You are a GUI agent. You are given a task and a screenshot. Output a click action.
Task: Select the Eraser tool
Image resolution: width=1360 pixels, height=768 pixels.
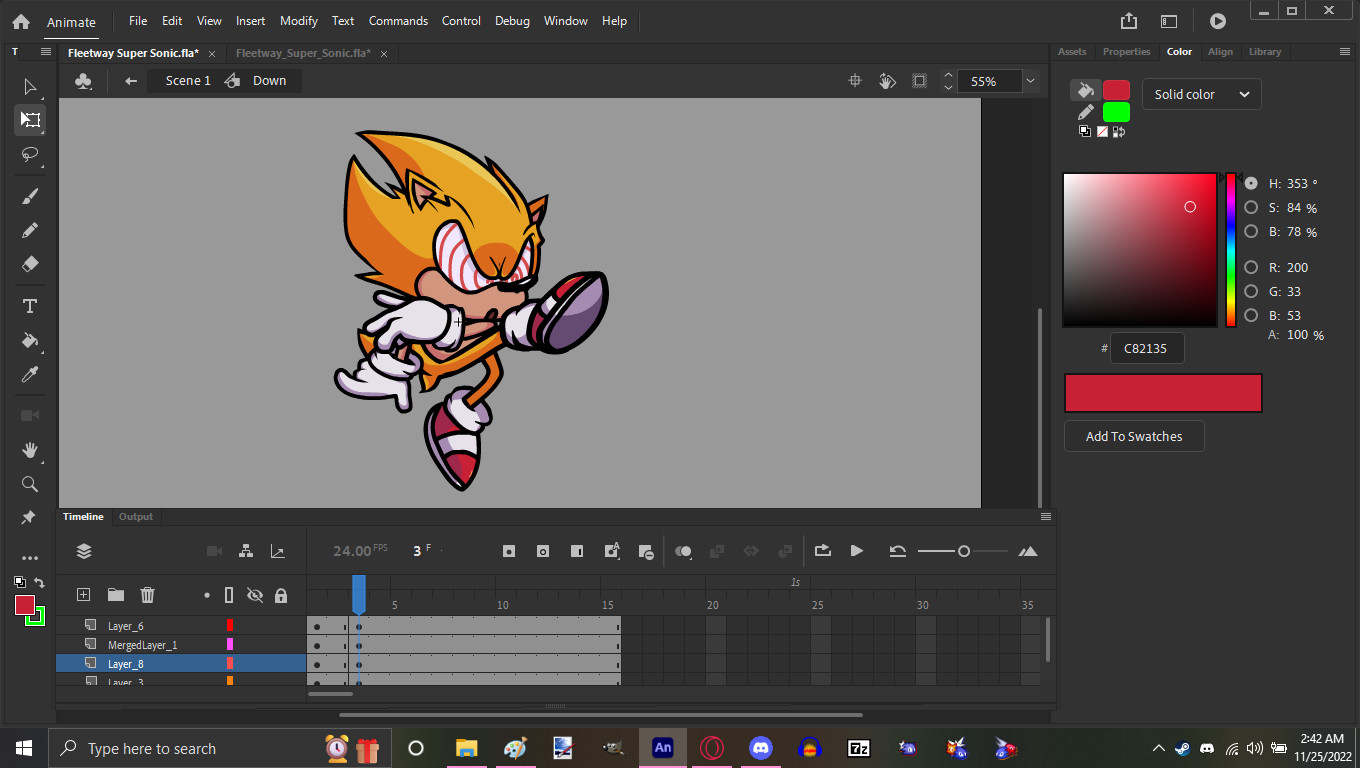(x=30, y=264)
